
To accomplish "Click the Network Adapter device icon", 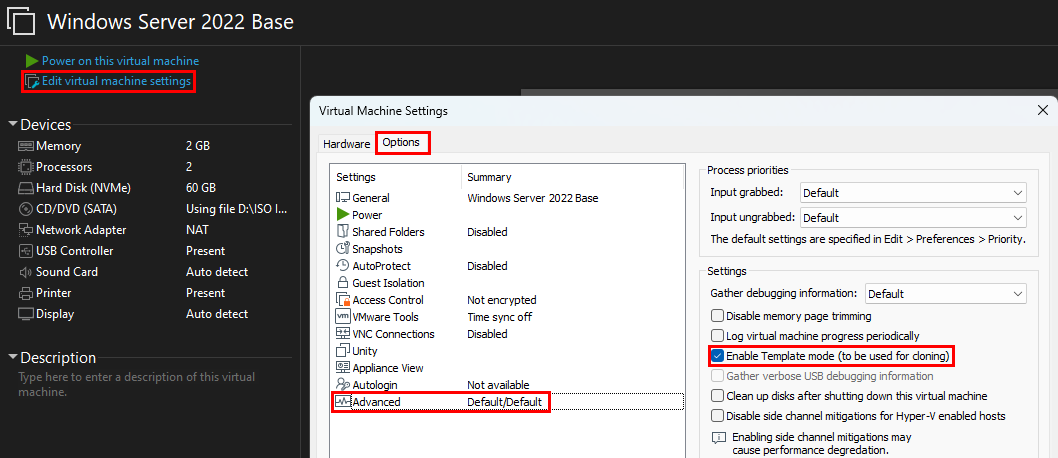I will (x=26, y=230).
